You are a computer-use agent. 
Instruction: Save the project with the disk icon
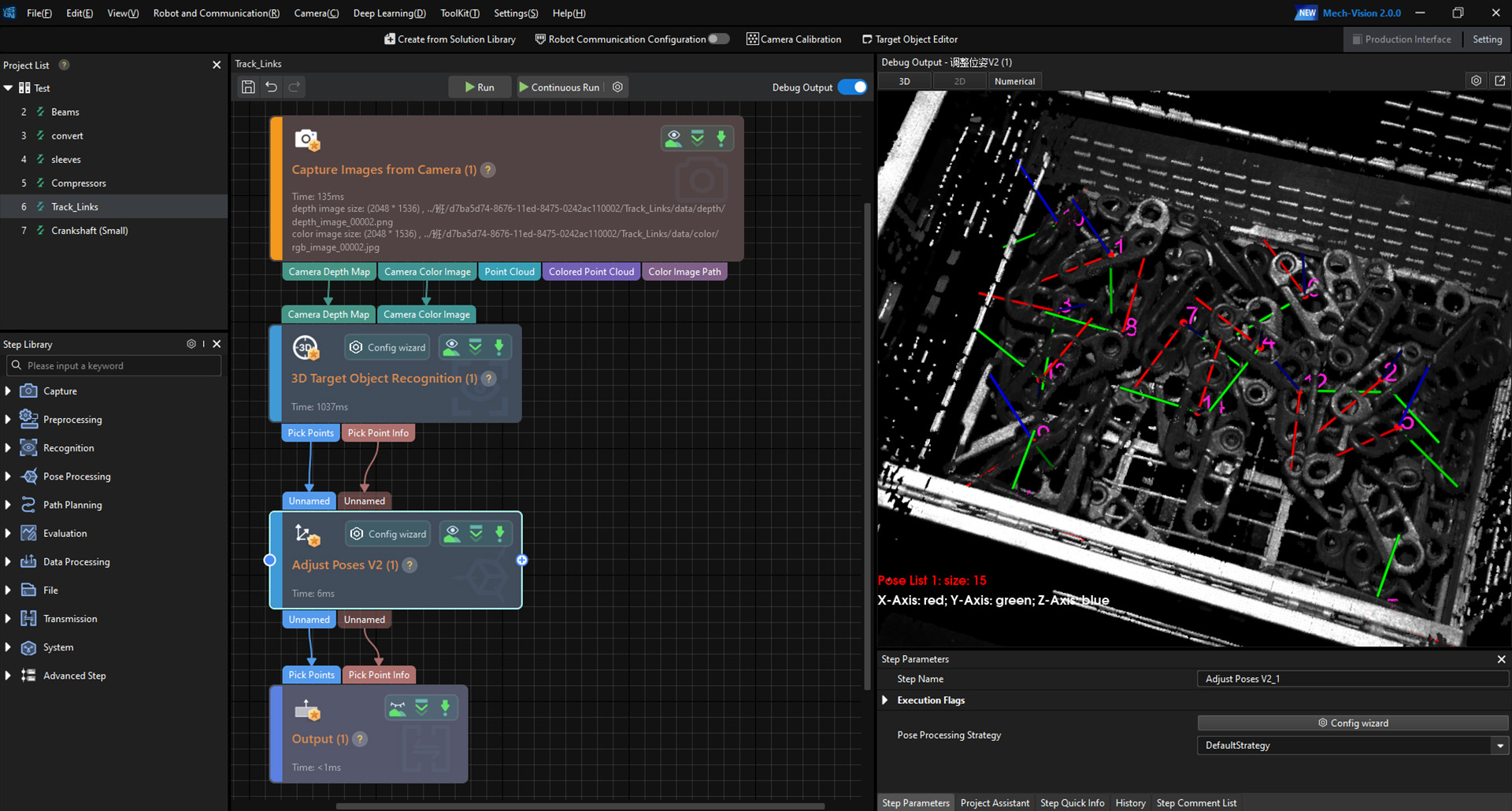pos(248,87)
